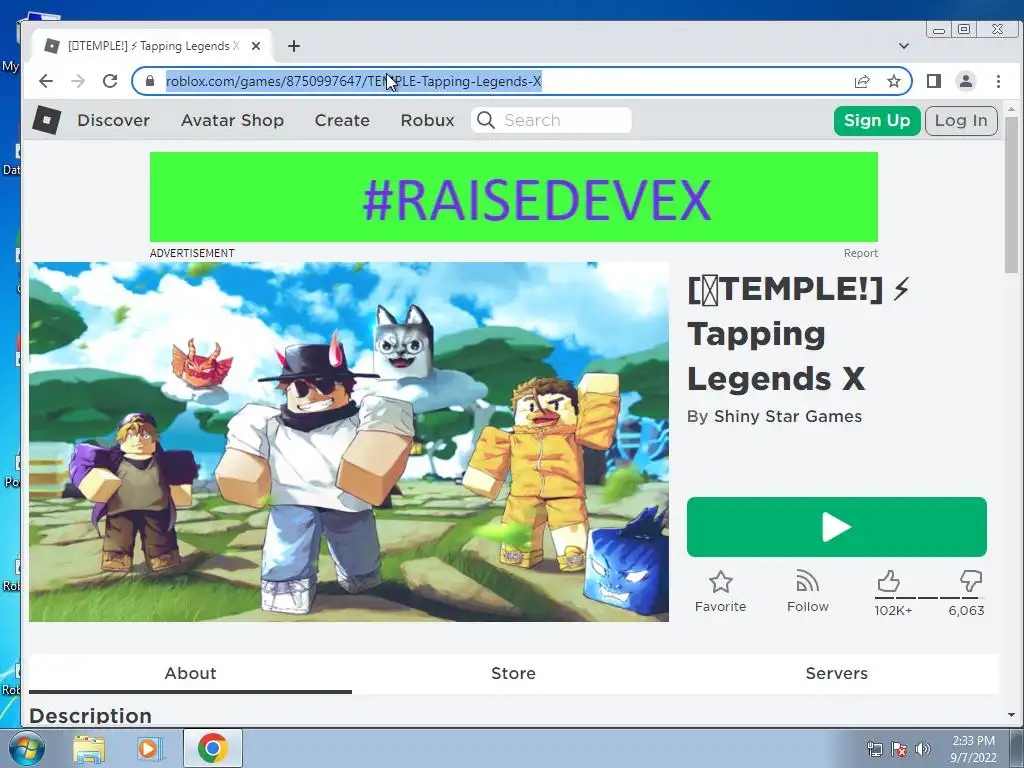This screenshot has width=1024, height=768.
Task: Report the advertisement
Action: point(861,253)
